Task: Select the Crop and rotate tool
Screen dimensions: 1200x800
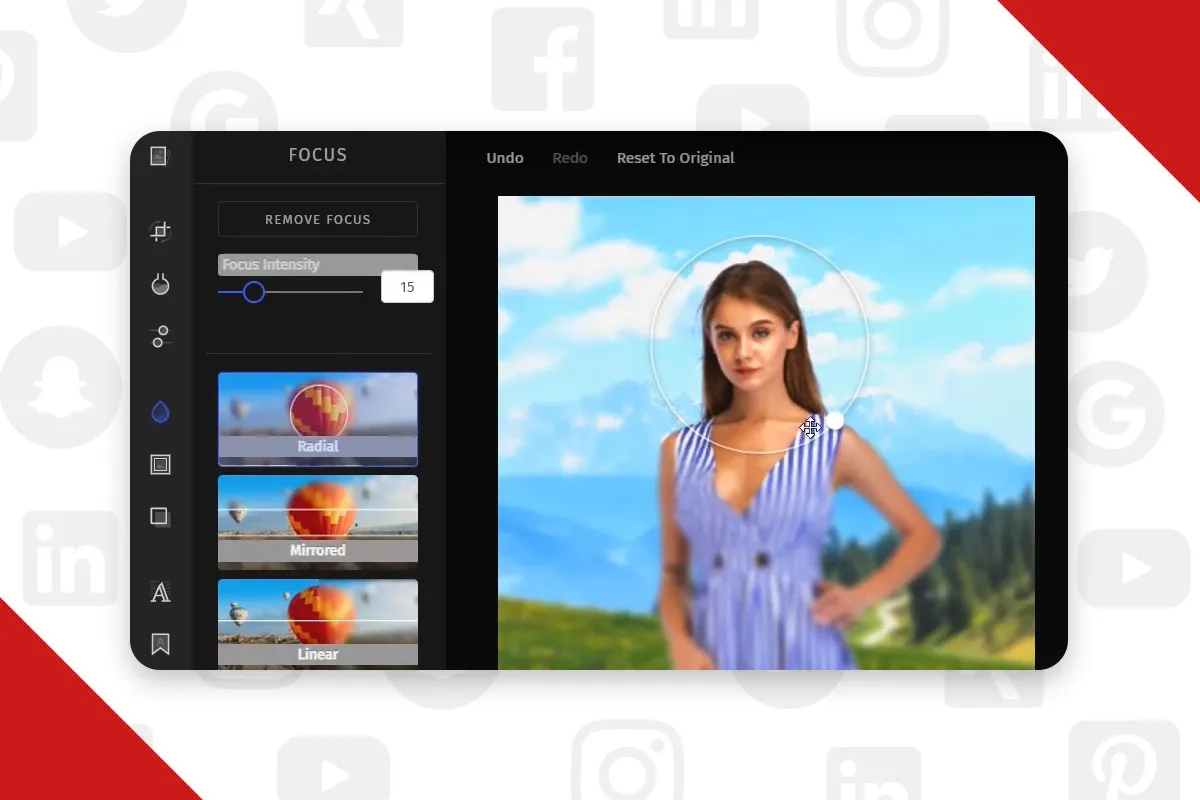Action: [x=160, y=232]
